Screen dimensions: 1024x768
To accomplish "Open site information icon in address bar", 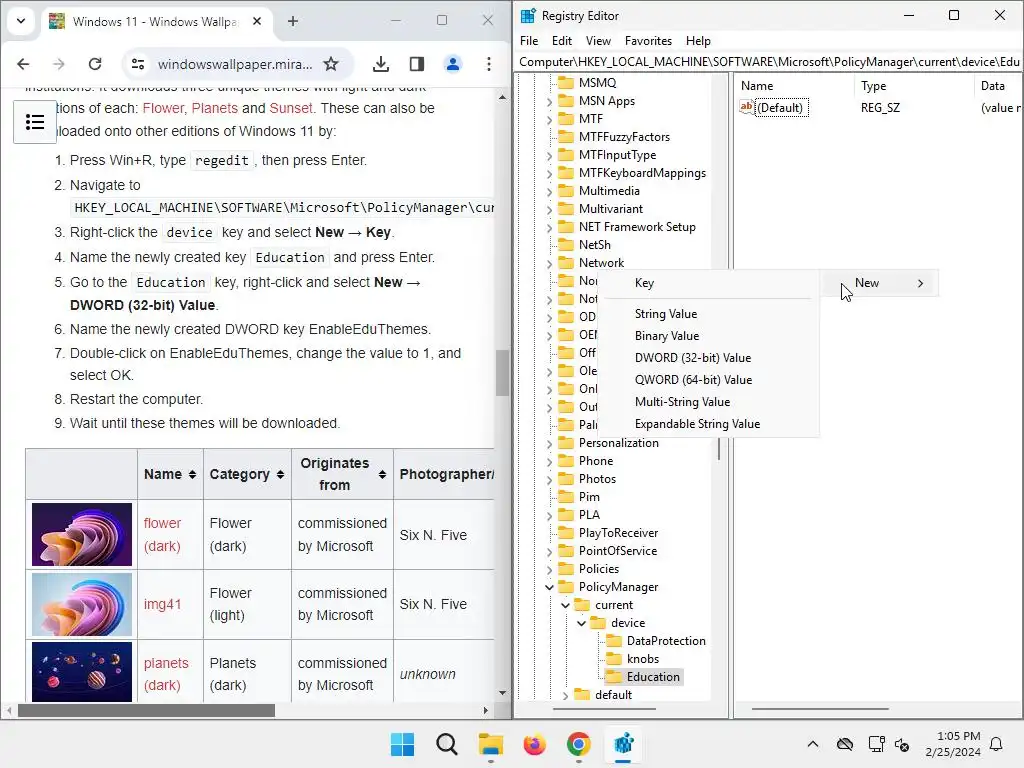I will (x=138, y=64).
